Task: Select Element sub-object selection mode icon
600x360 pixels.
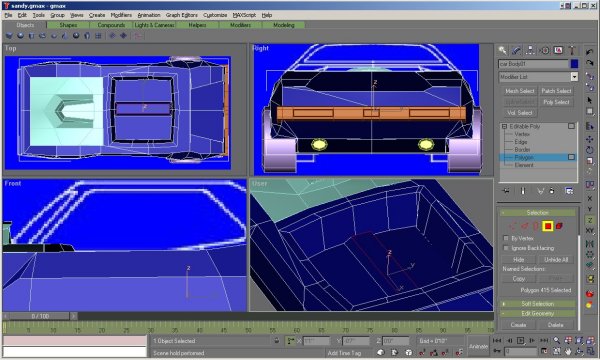Action: (x=559, y=226)
